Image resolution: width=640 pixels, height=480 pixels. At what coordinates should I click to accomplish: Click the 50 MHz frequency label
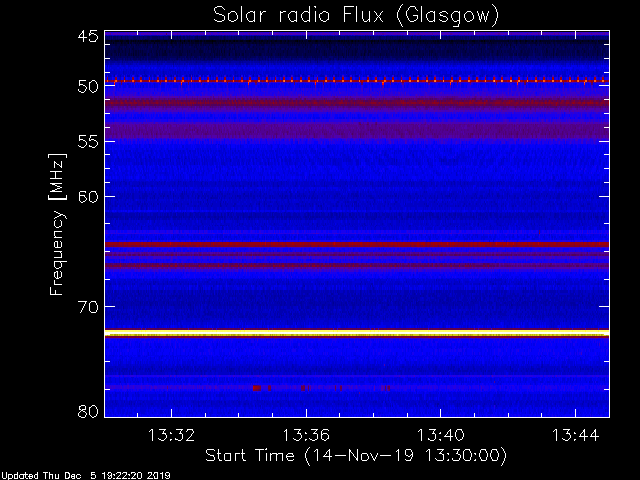(x=88, y=86)
